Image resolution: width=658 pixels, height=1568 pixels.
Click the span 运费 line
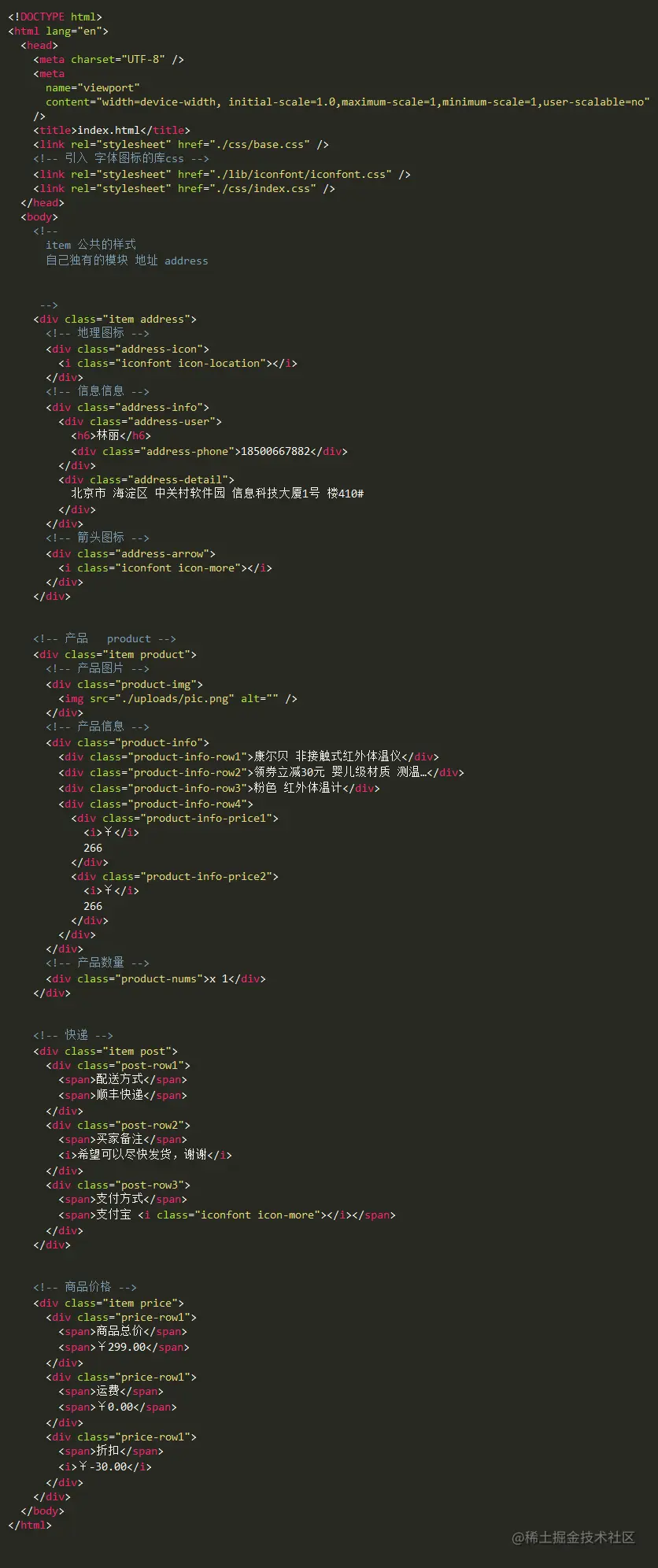pyautogui.click(x=111, y=1391)
